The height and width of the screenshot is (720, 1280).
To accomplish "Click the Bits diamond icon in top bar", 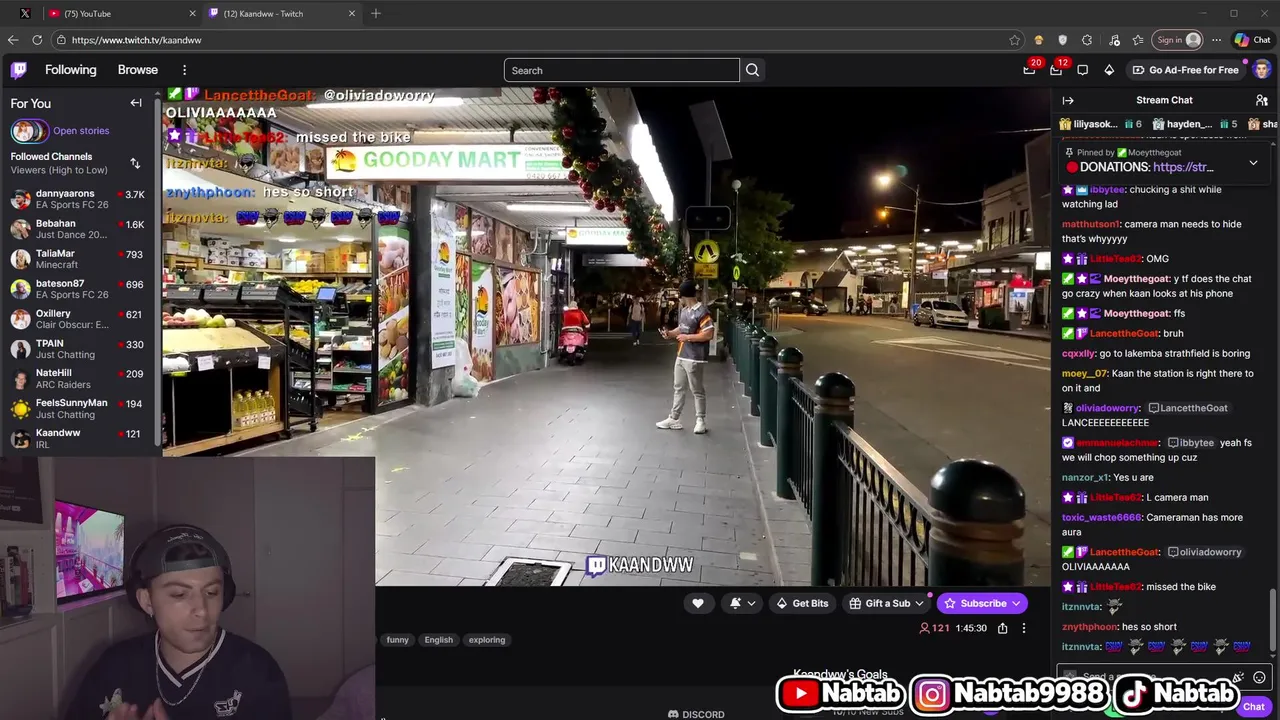I will tap(1109, 70).
